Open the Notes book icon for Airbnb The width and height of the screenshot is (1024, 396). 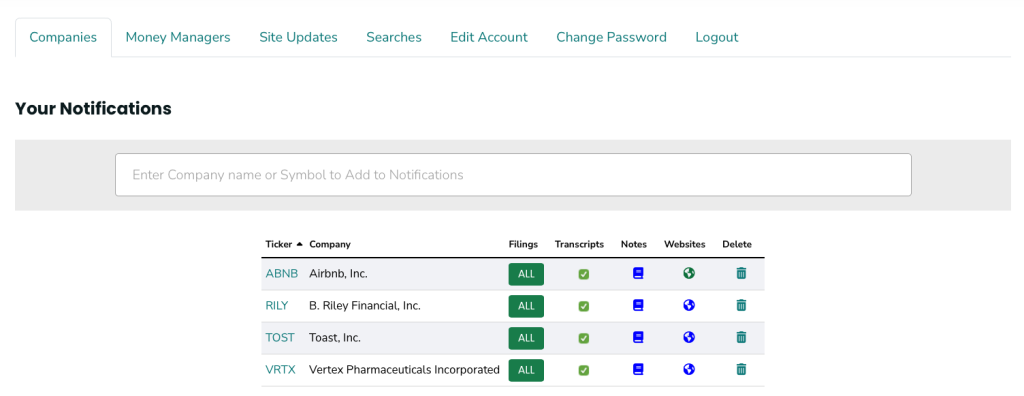pos(638,273)
